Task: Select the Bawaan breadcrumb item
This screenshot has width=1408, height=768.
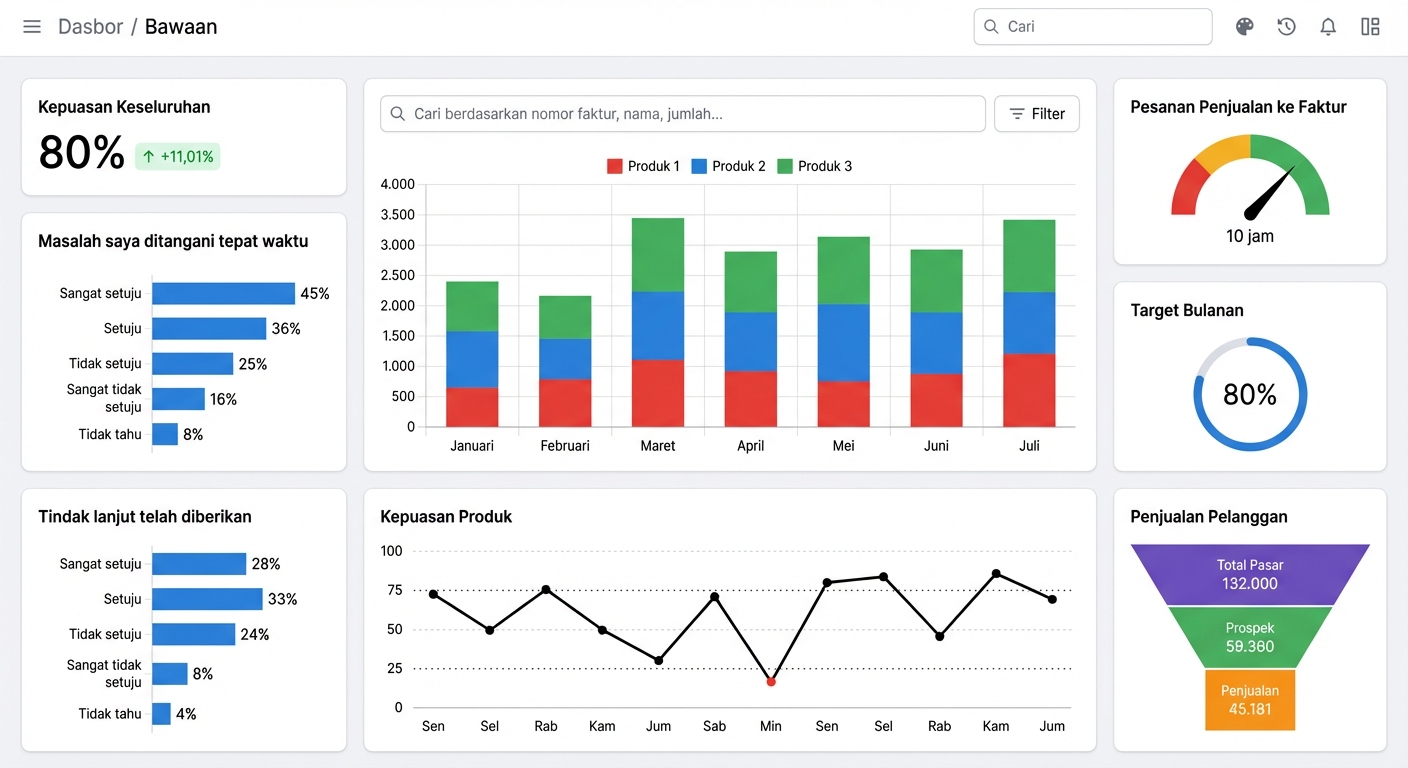Action: 181,27
